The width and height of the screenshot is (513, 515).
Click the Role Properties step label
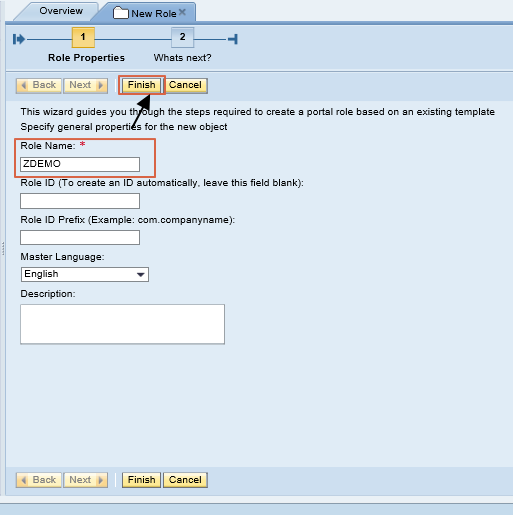[86, 58]
